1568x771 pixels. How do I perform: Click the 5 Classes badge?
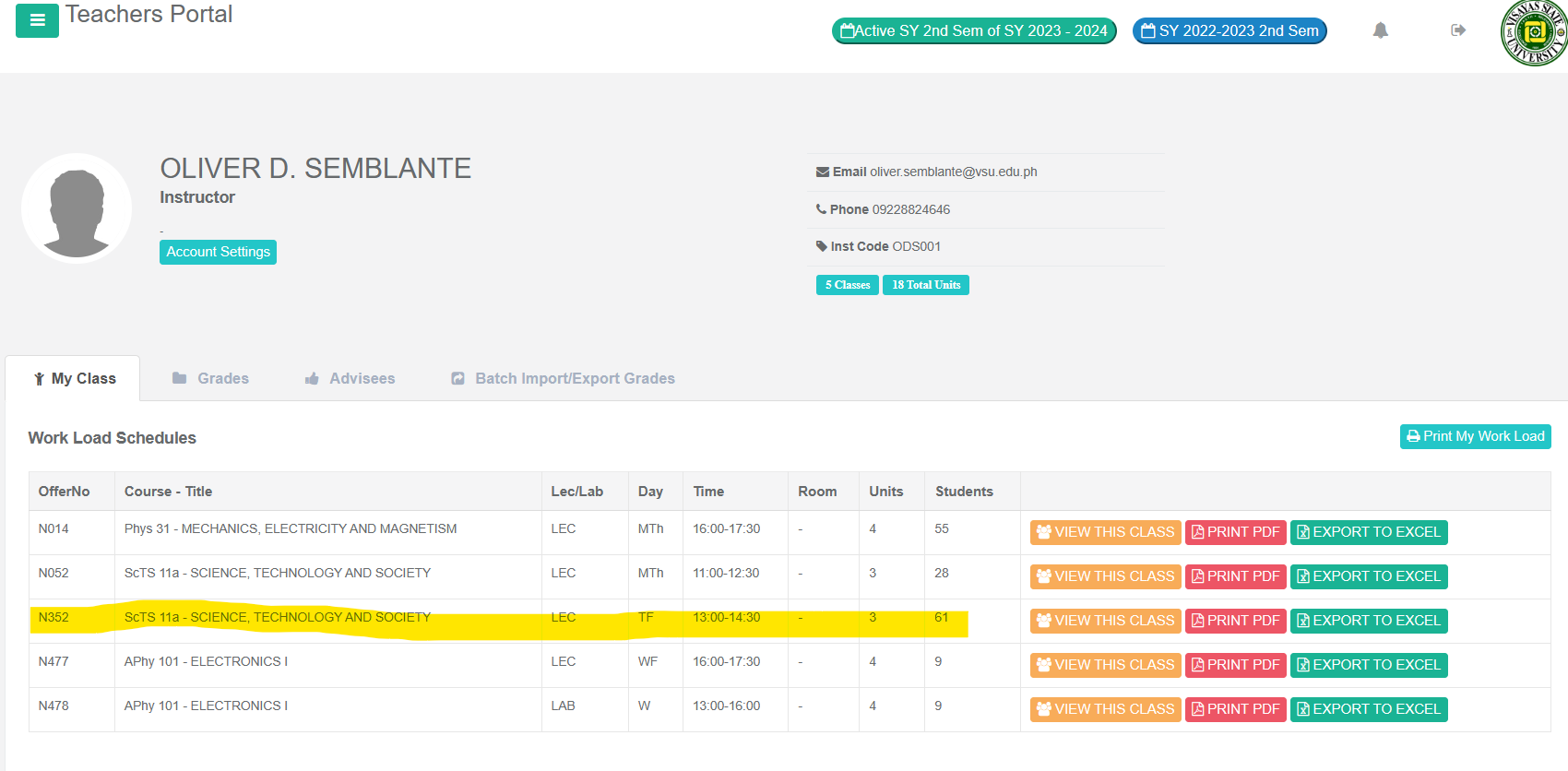click(847, 285)
